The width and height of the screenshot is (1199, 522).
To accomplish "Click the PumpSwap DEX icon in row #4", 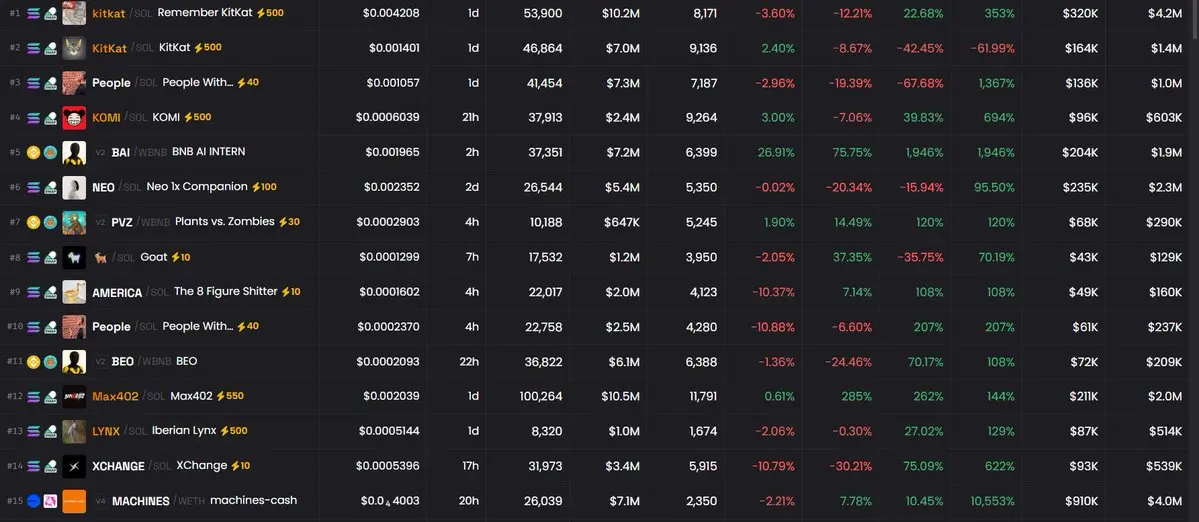I will click(x=49, y=118).
